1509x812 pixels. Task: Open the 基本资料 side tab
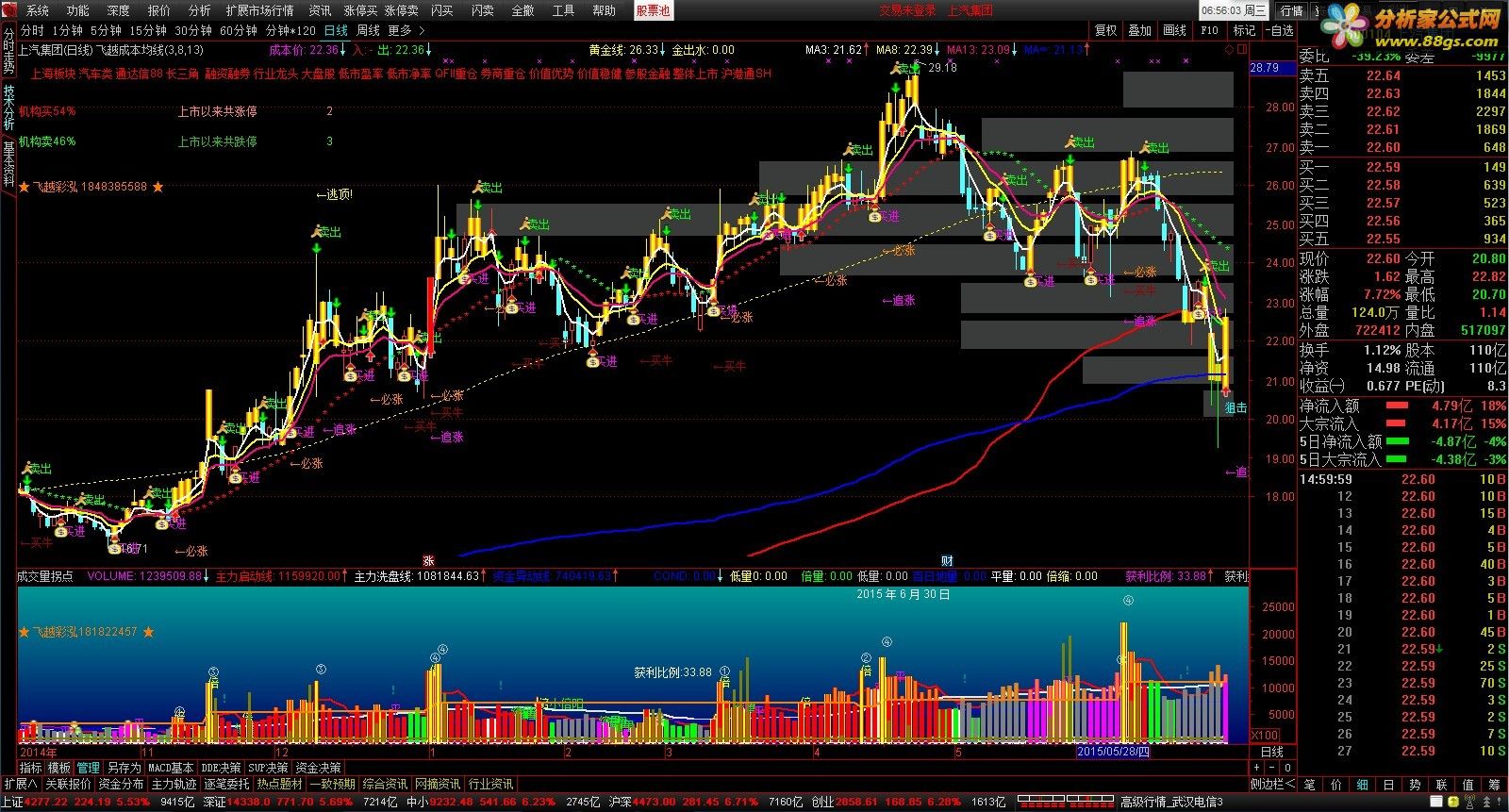coord(8,163)
